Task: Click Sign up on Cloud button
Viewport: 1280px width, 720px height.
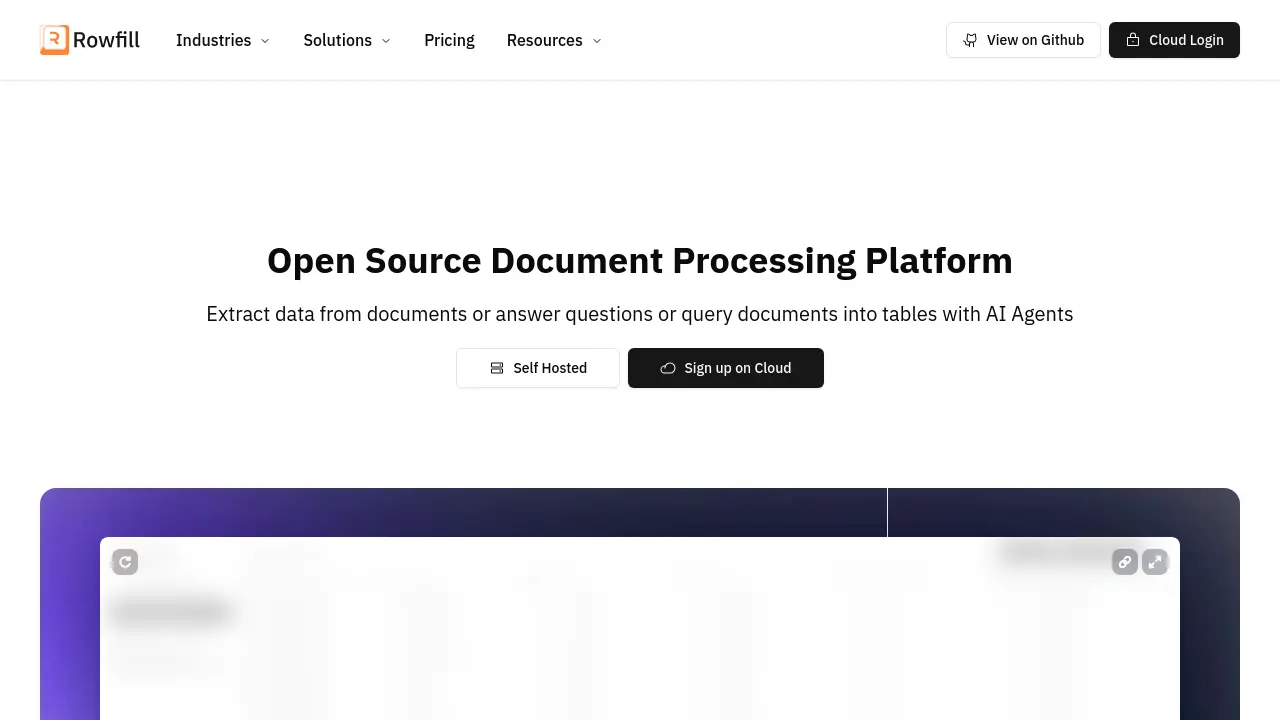Action: point(726,368)
